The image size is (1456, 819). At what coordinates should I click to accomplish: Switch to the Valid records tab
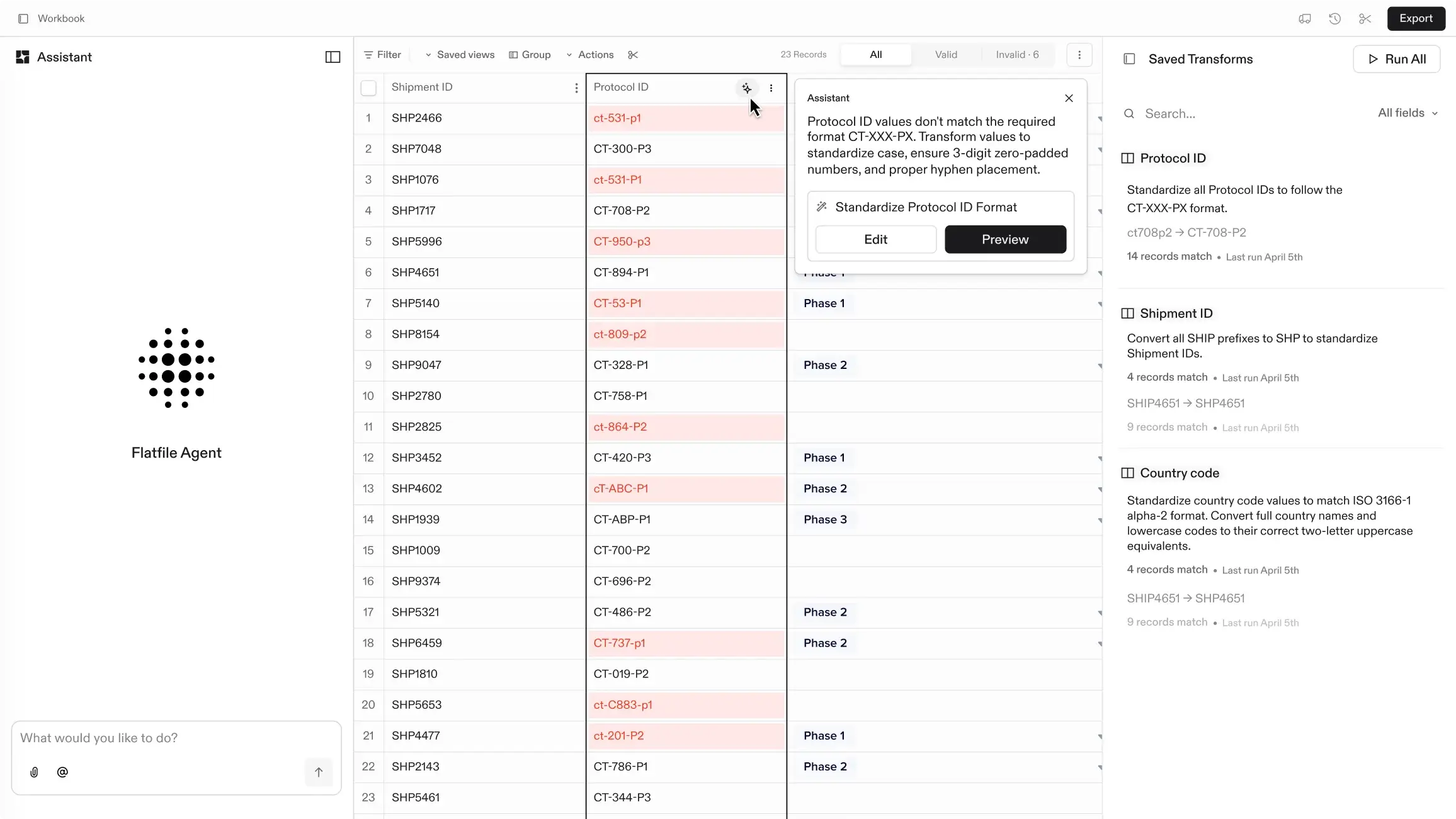[x=946, y=55]
